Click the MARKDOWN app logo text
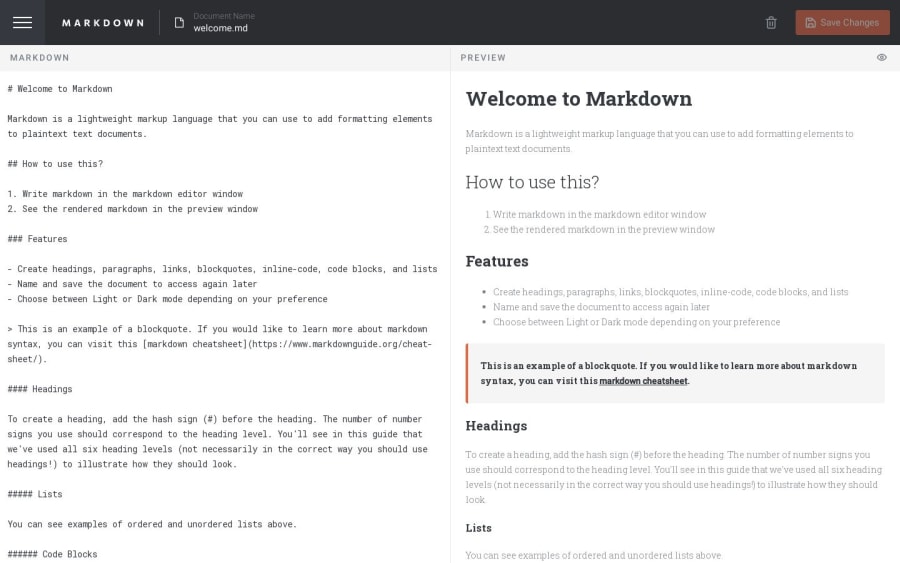Viewport: 900px width, 563px height. point(103,23)
